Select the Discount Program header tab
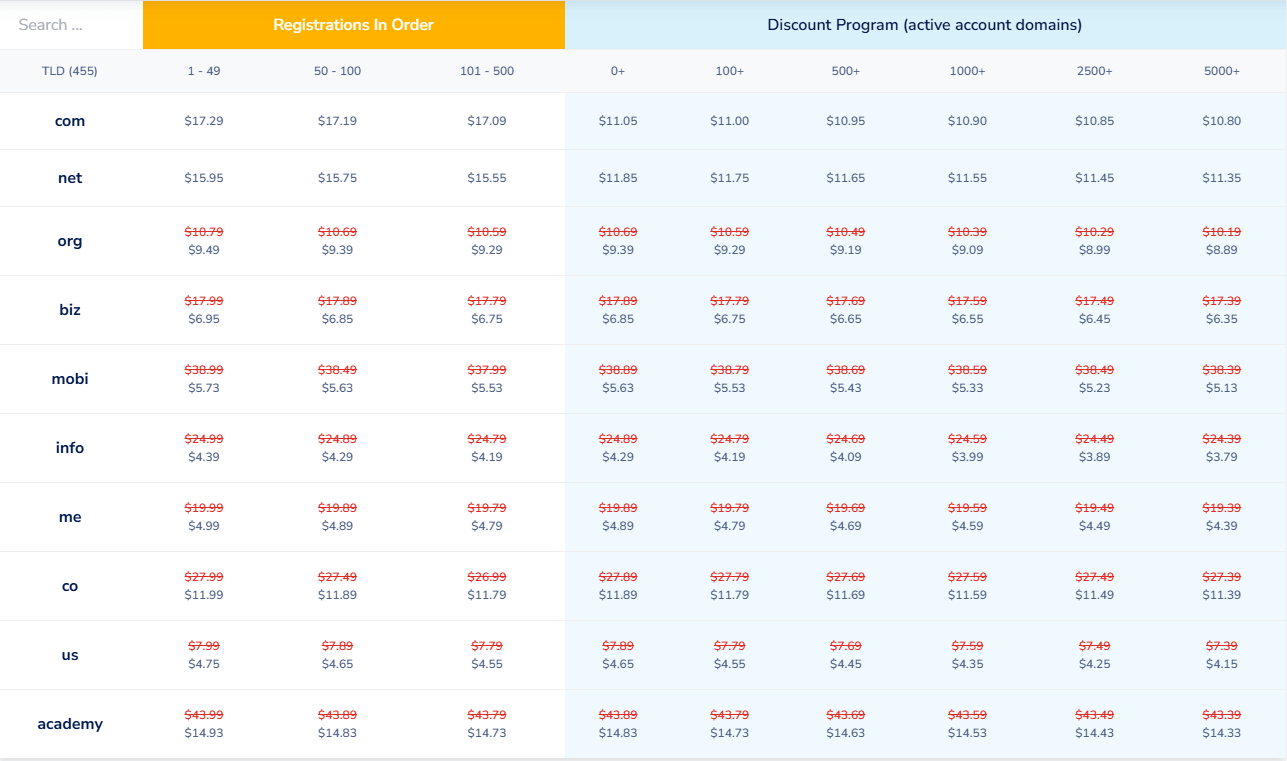The height and width of the screenshot is (761, 1287). (x=924, y=25)
